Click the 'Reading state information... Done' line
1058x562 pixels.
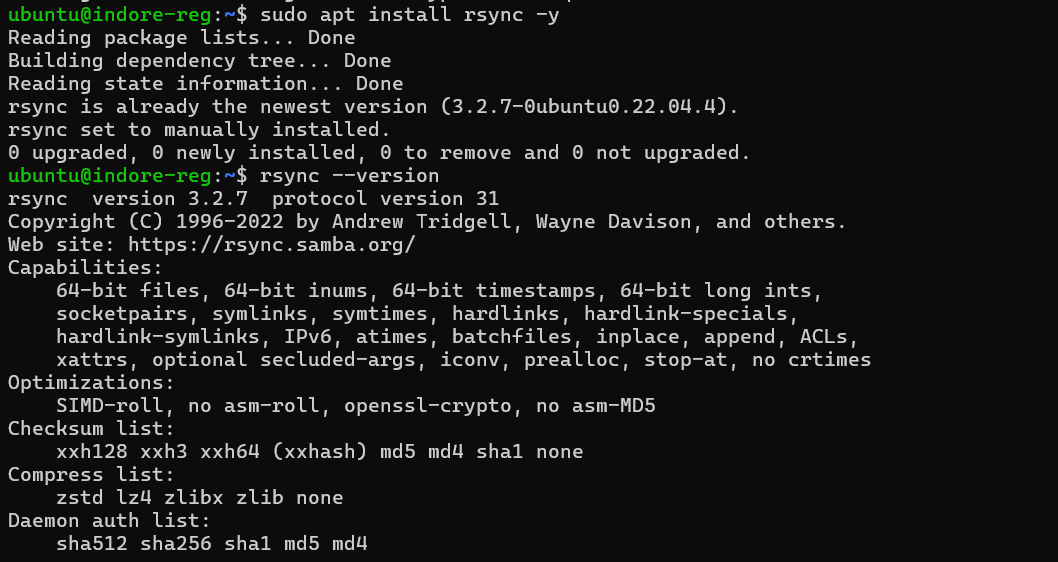pyautogui.click(x=205, y=84)
